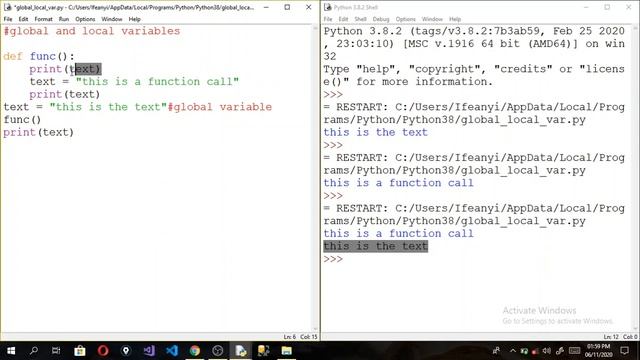Open the Debug menu in the Python Shell
This screenshot has width=640, height=360.
(x=381, y=19)
